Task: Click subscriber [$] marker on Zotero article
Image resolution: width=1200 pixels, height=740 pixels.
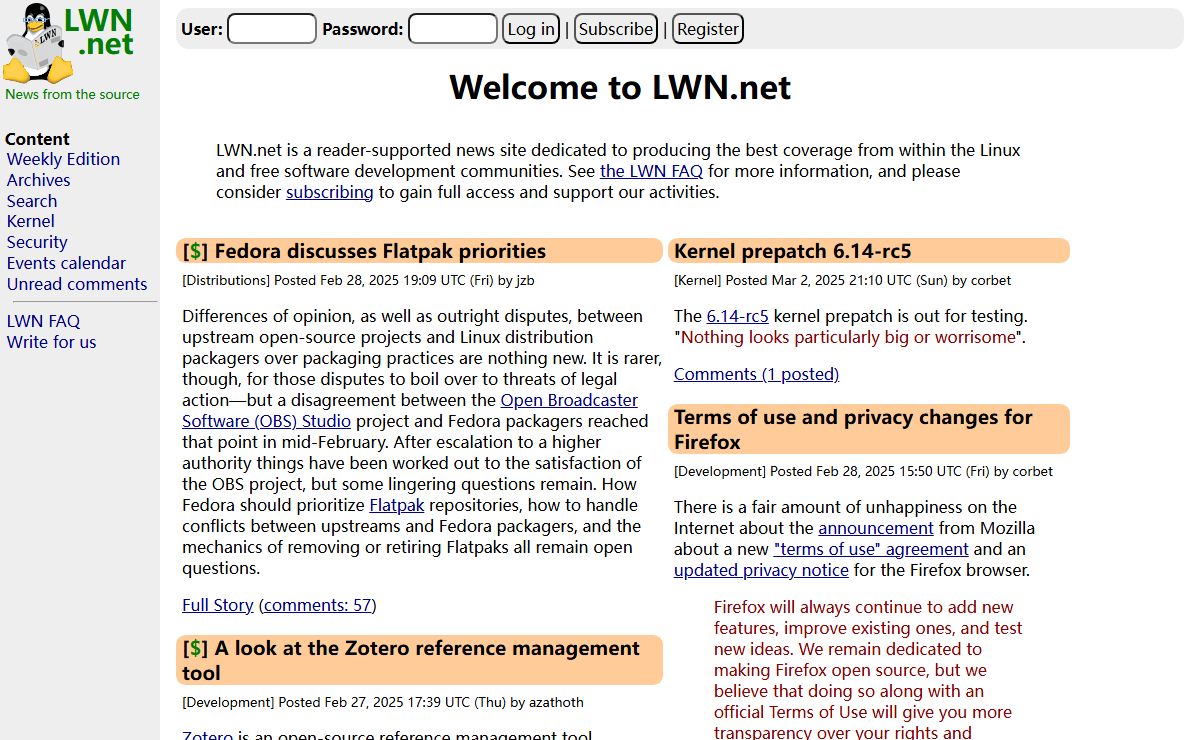Action: (196, 648)
